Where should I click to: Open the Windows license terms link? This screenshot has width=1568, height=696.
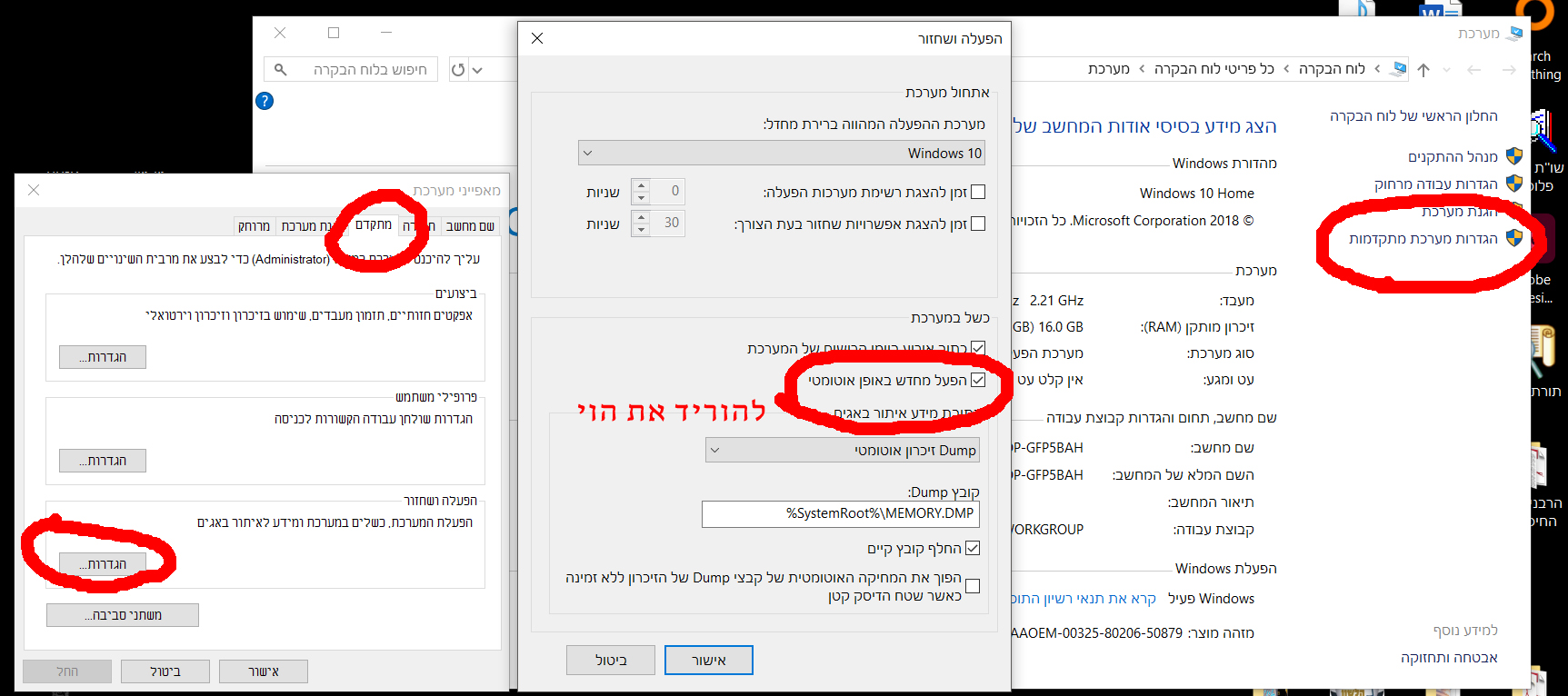click(1084, 598)
